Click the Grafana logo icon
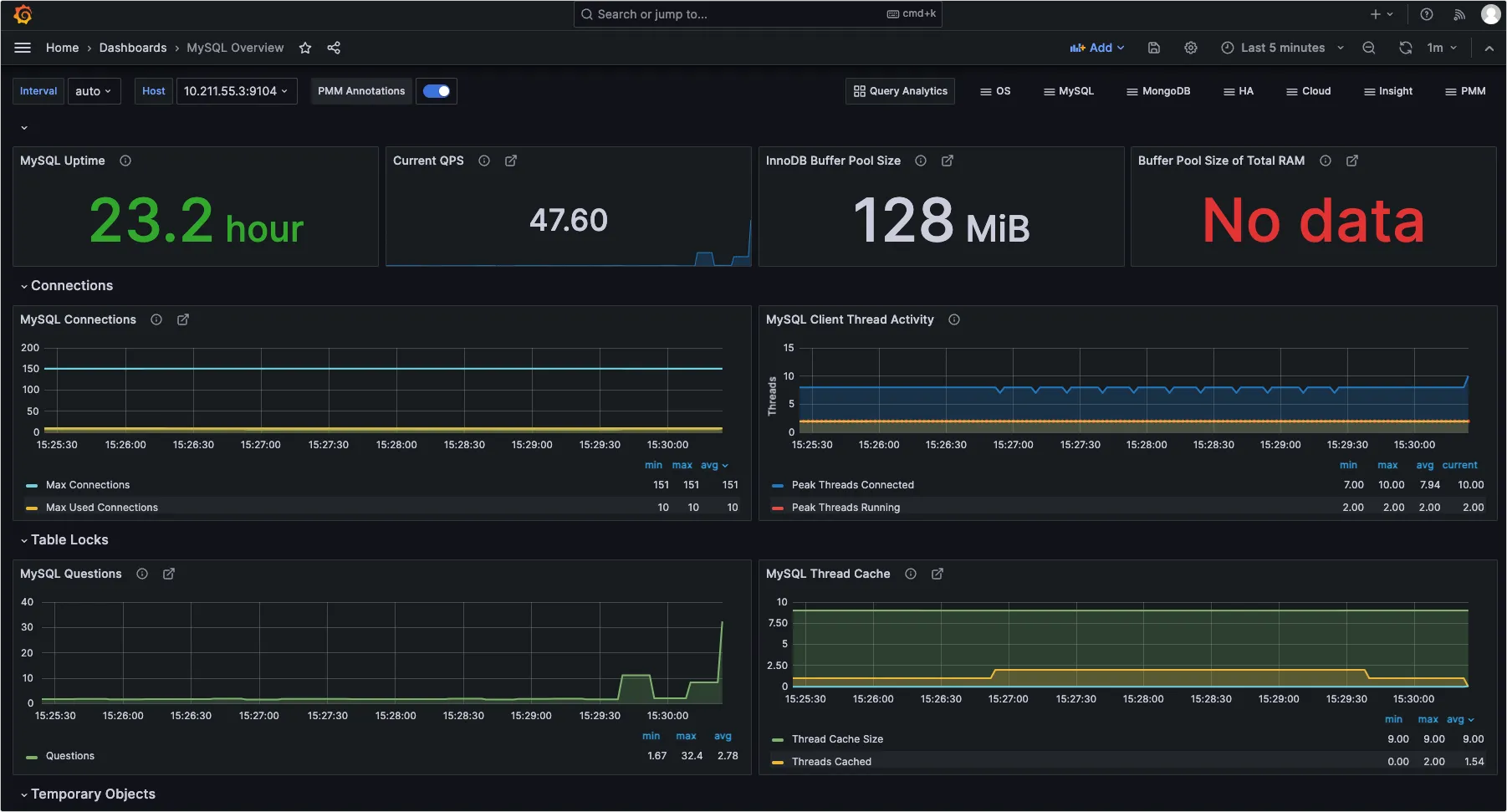The width and height of the screenshot is (1507, 812). pos(23,14)
